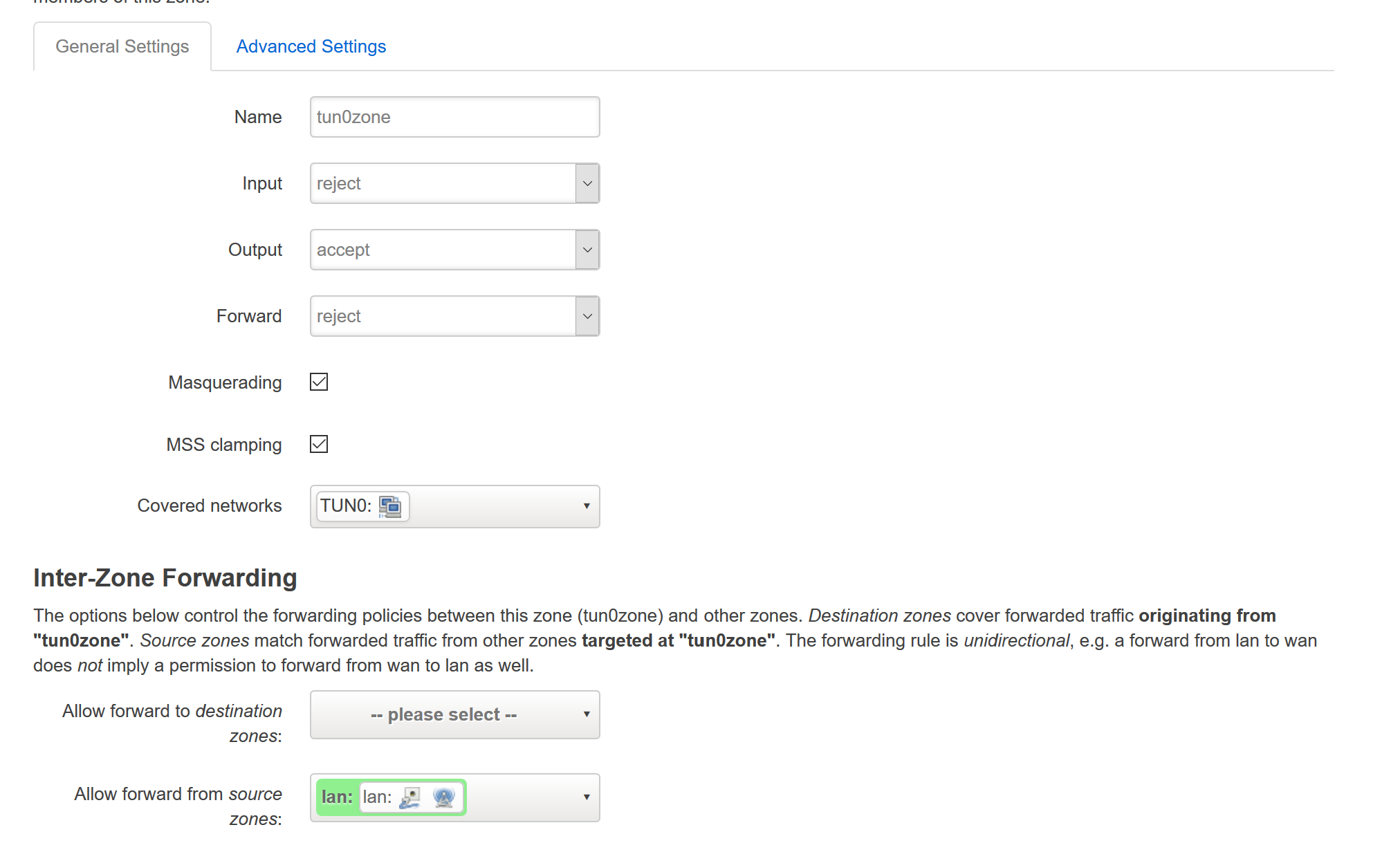Click the Covered networks dropdown arrow
Screen dimensions: 1400x852
pos(586,506)
